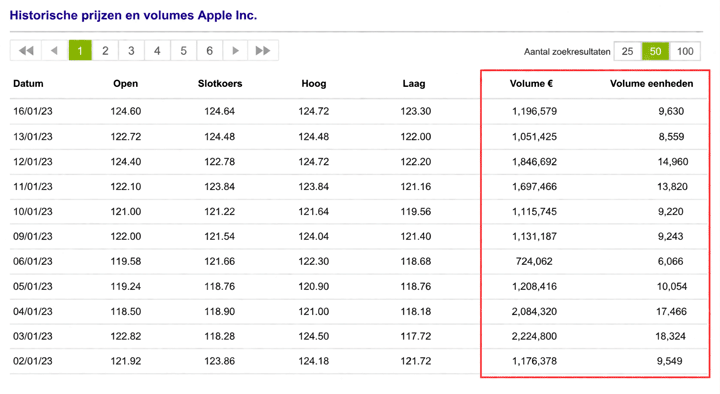Viewport: 720px width, 394px height.
Task: Select date cell 04/01/23
Action: click(33, 311)
